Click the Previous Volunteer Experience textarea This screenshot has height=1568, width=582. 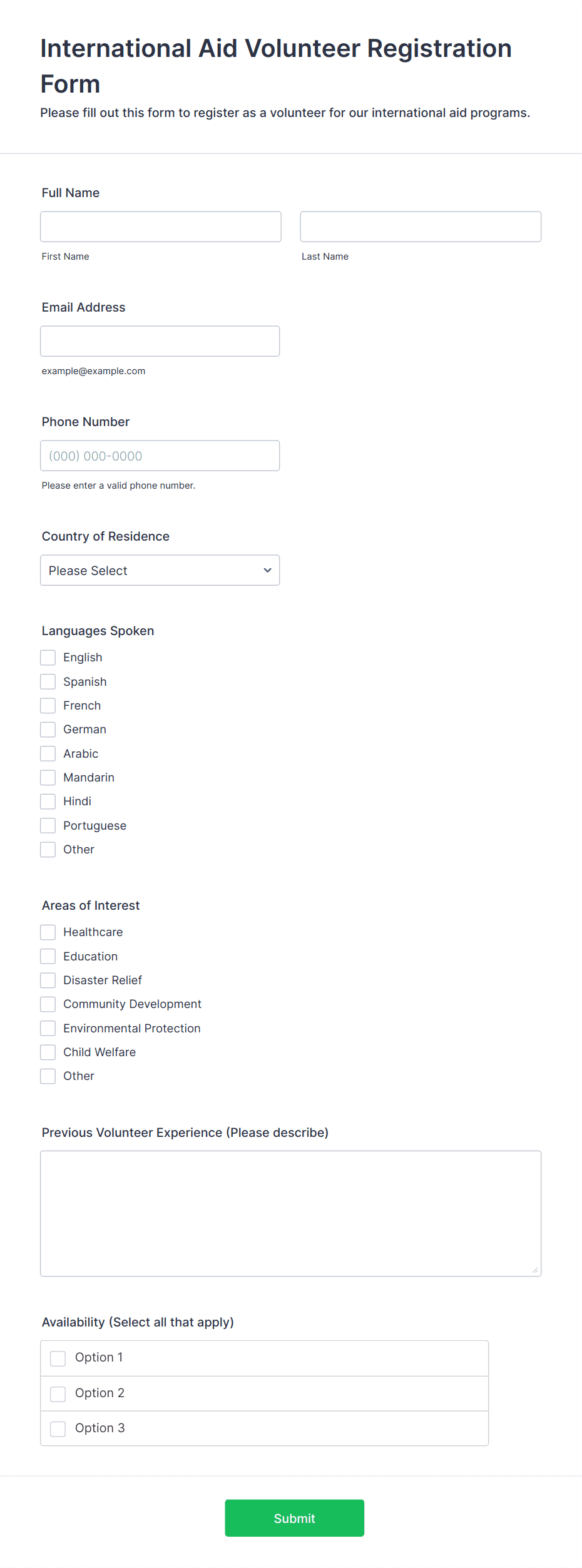291,1213
